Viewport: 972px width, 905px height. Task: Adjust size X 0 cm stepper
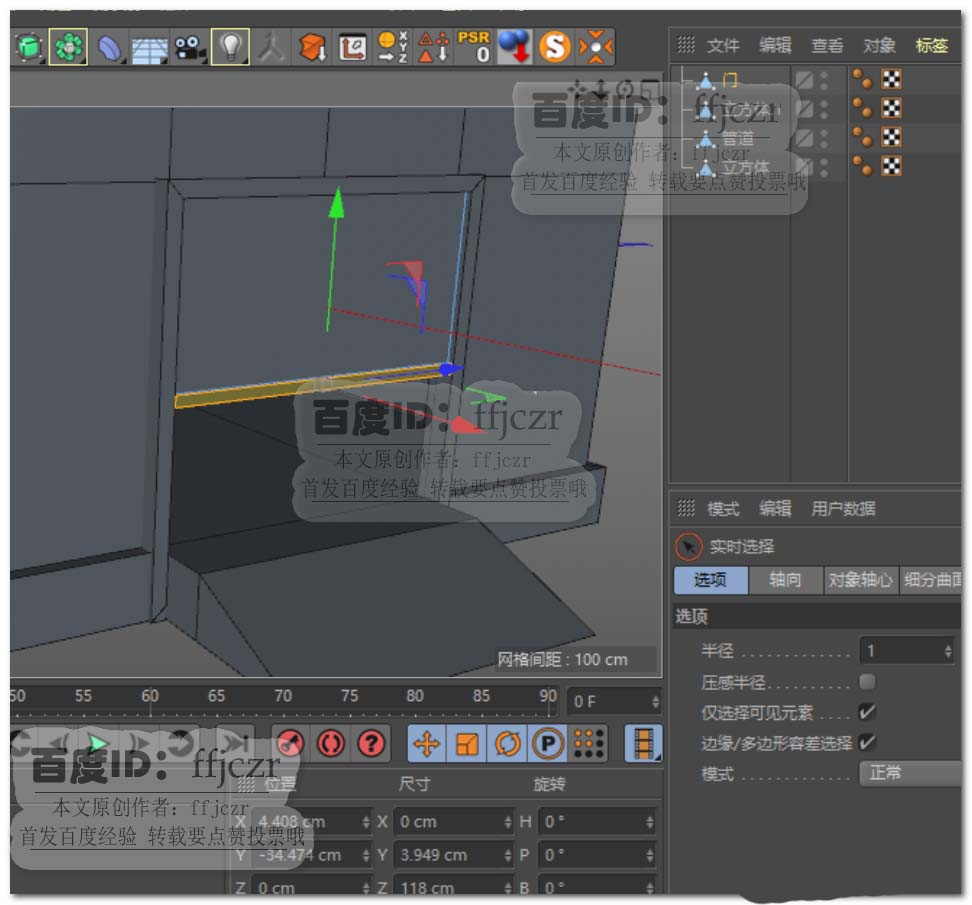pos(508,822)
